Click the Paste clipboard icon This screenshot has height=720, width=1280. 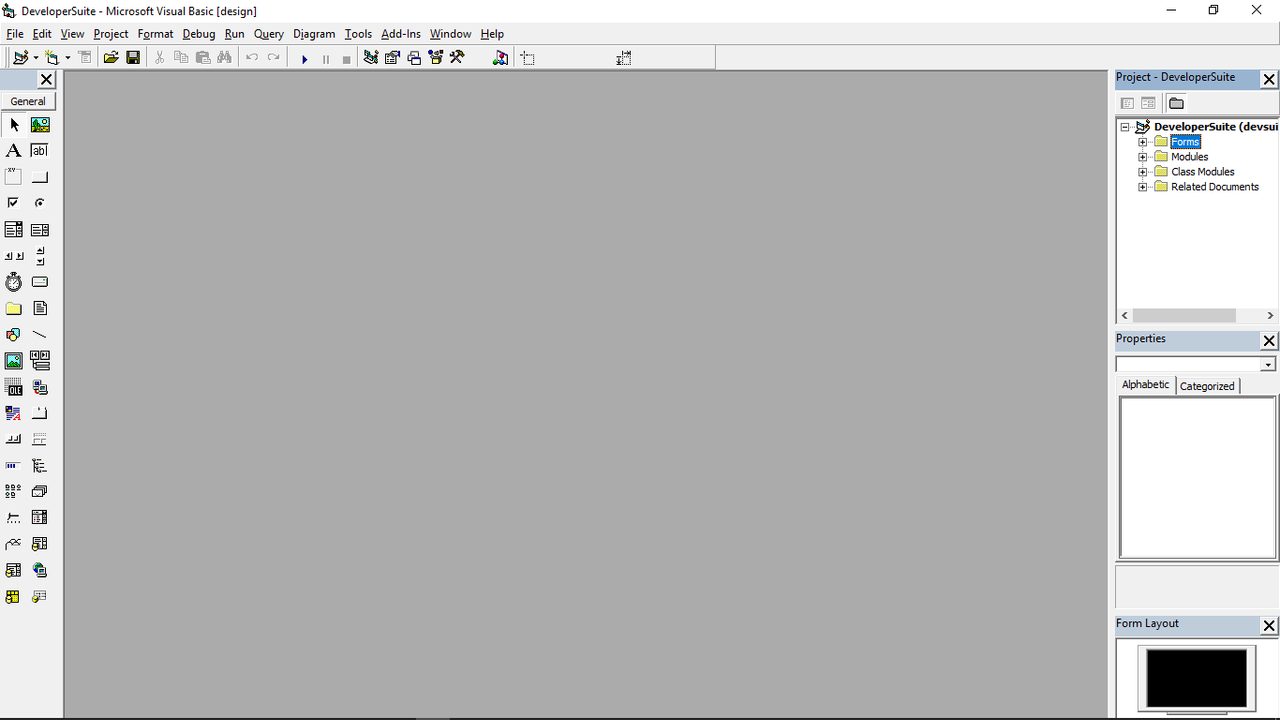tap(203, 58)
